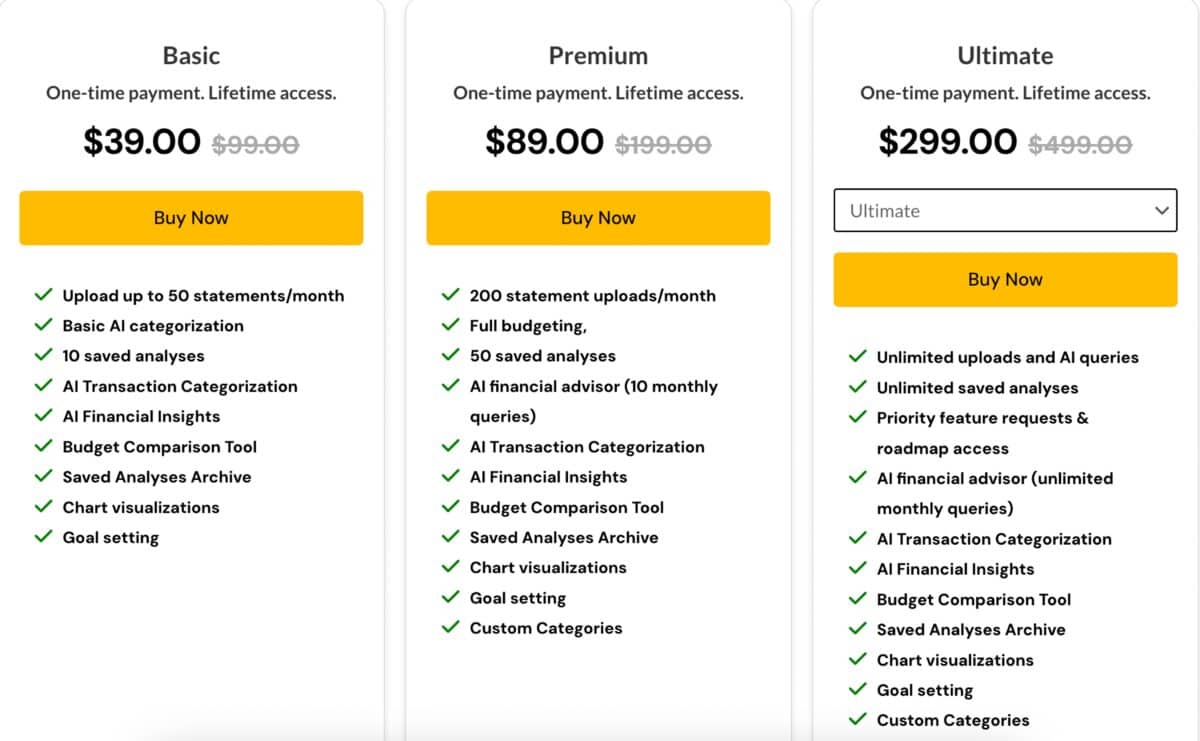The width and height of the screenshot is (1200, 741).
Task: Click checkmark beside 50 saved analyses in Premium
Action: (450, 355)
